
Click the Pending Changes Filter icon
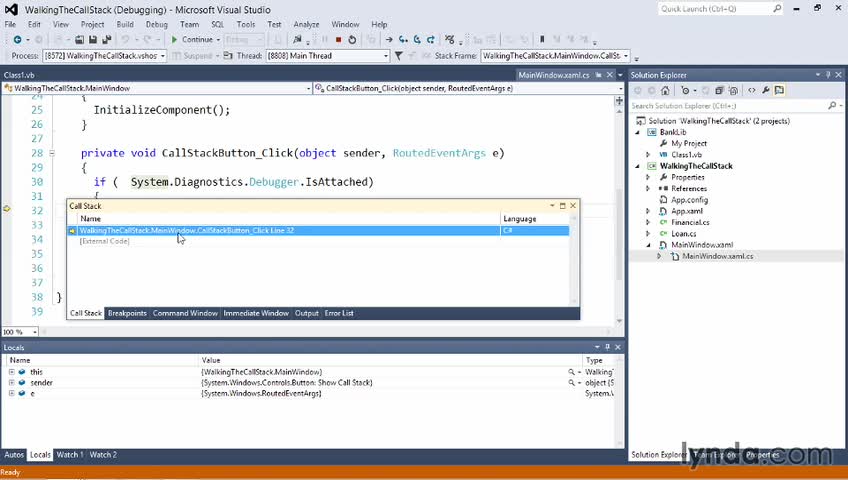tap(686, 90)
